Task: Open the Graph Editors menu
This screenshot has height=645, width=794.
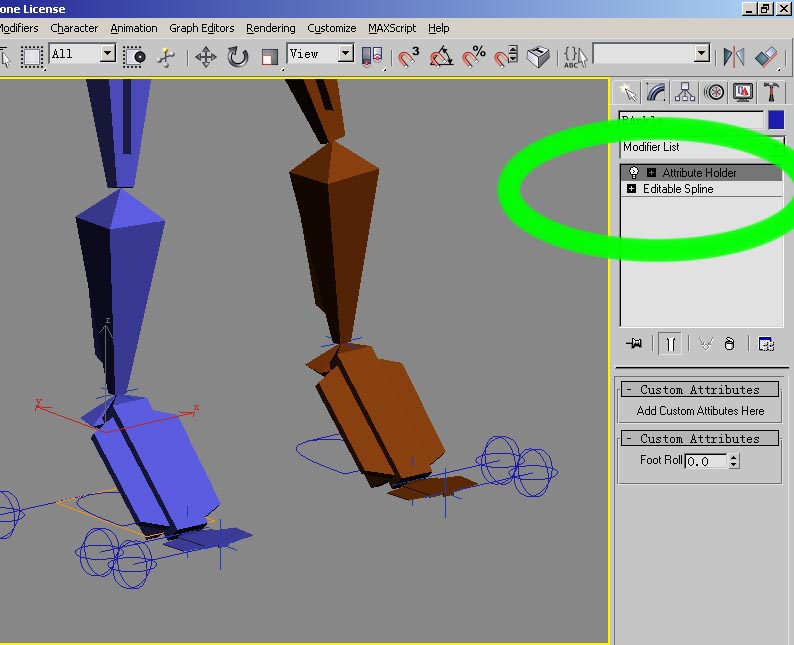Action: [x=201, y=28]
